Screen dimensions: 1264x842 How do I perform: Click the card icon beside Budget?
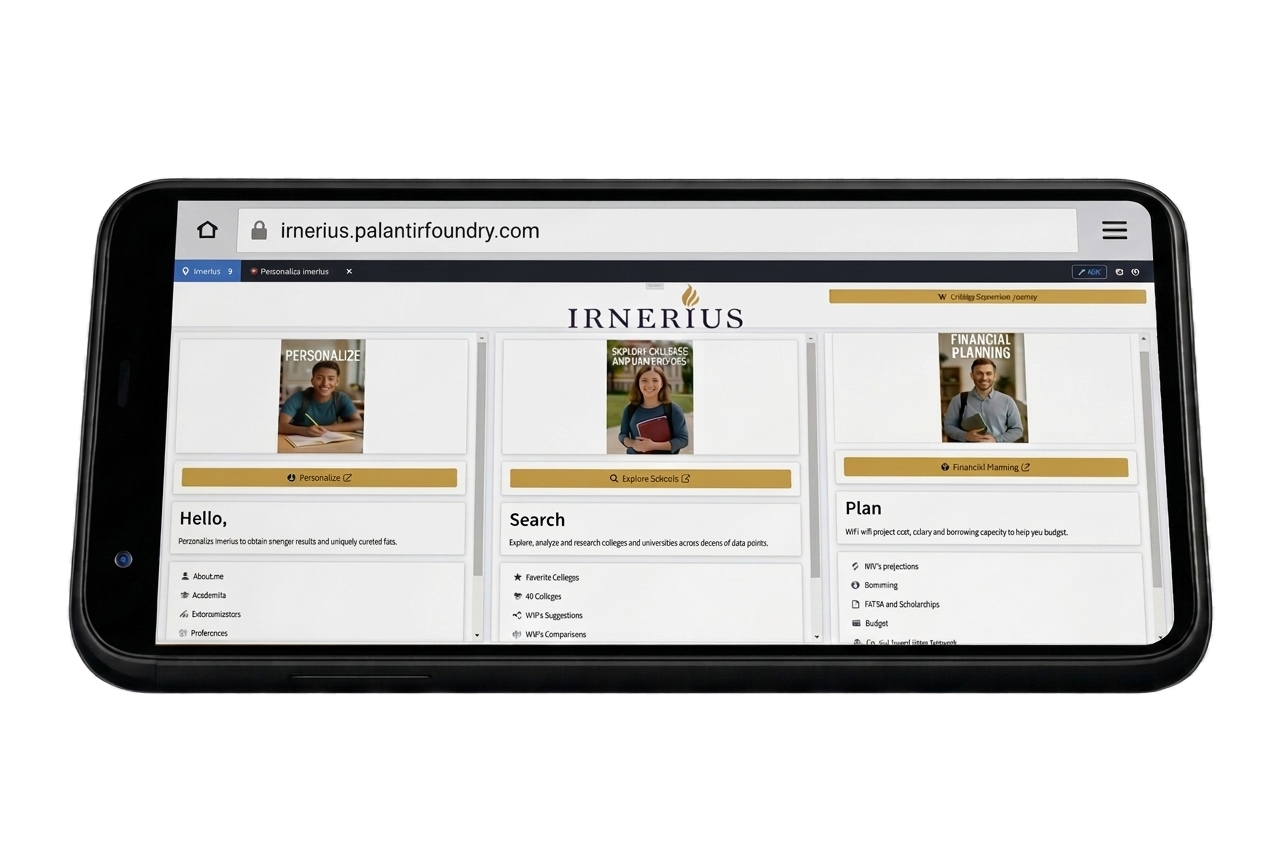pyautogui.click(x=855, y=623)
